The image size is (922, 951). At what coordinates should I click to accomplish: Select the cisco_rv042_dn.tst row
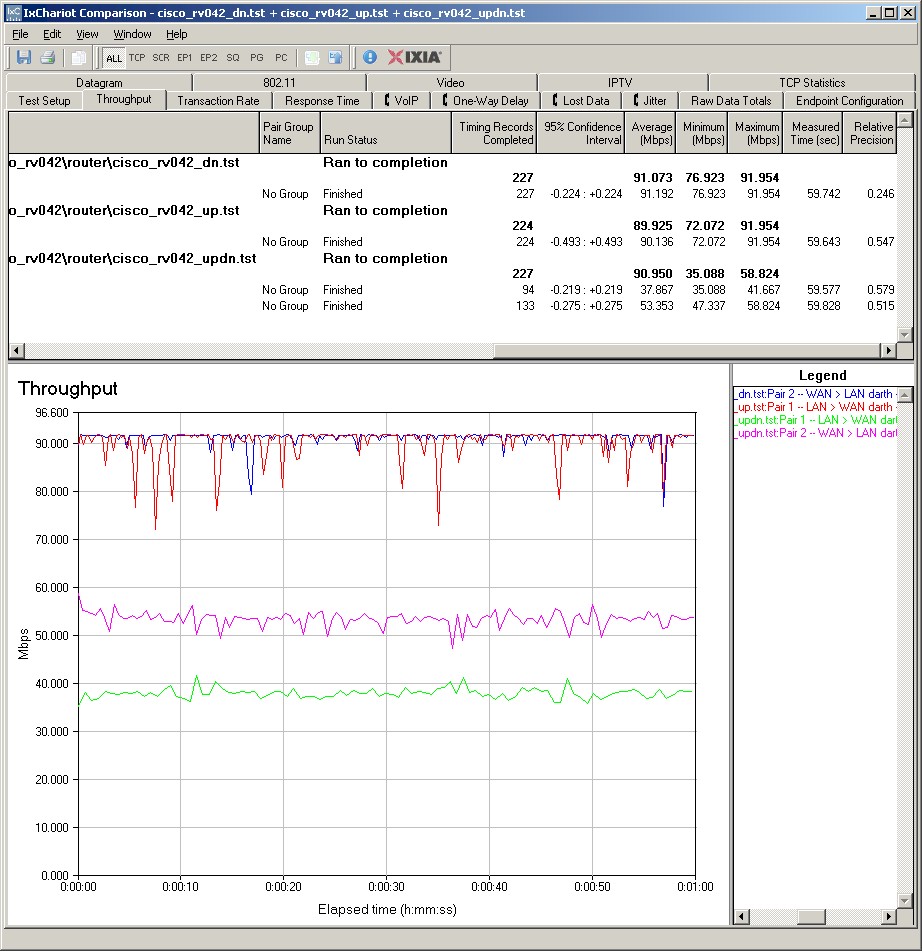coord(453,163)
